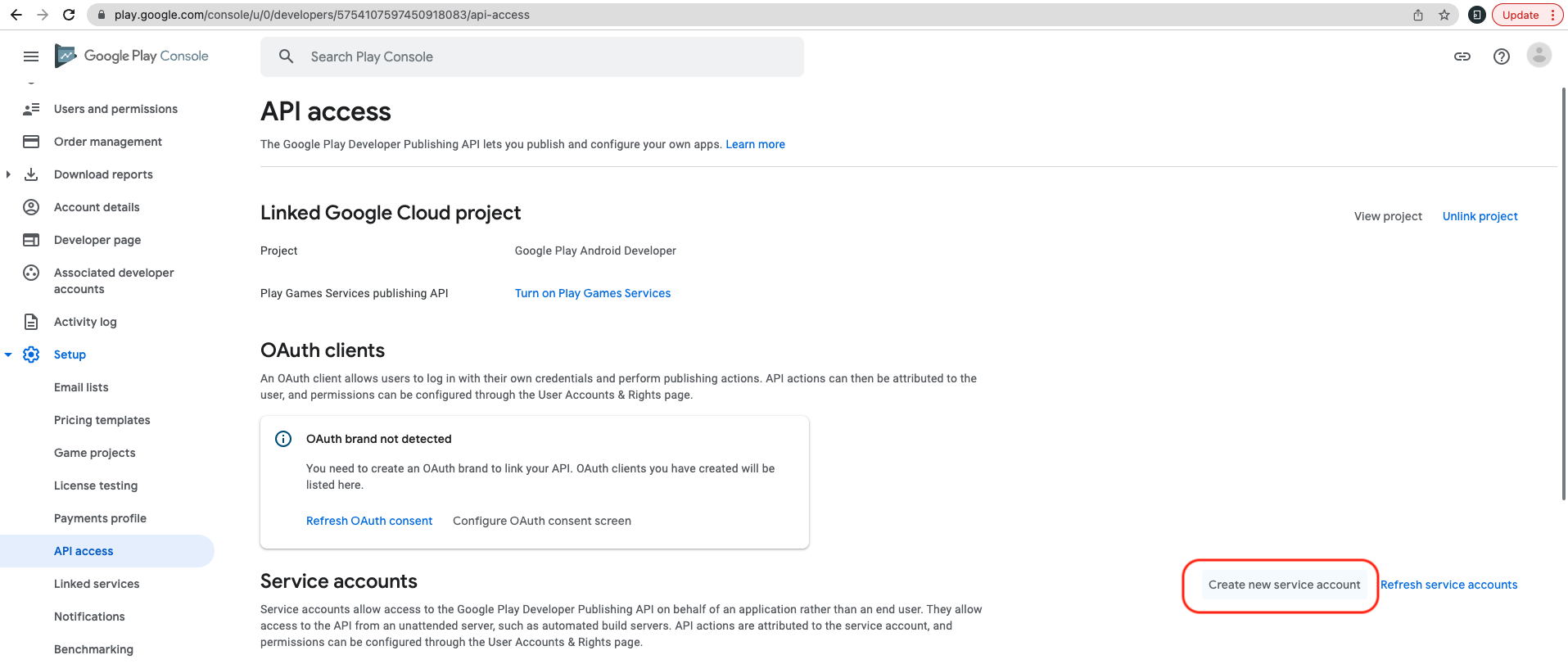Open Order management page
This screenshot has width=1568, height=664.
[x=108, y=142]
